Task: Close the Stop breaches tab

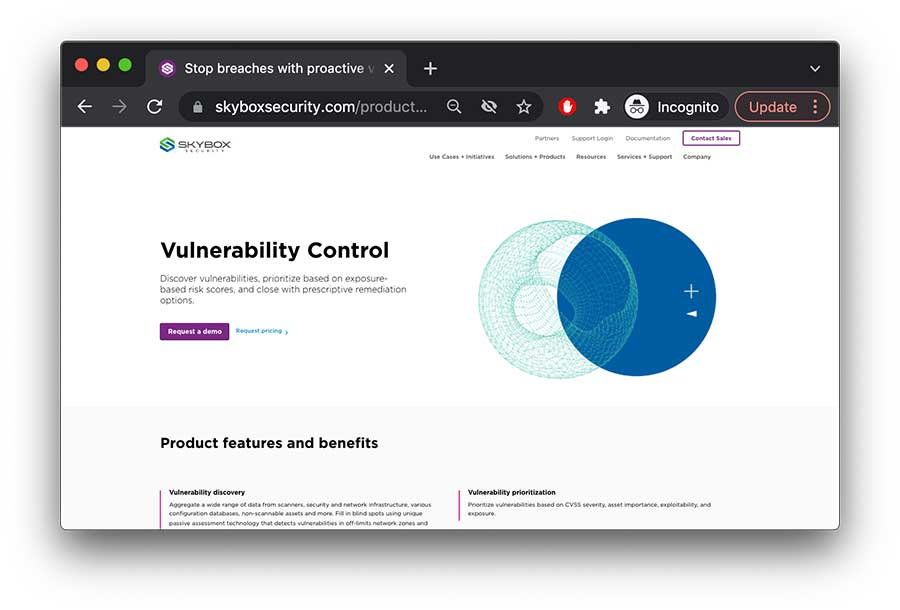Action: click(389, 69)
